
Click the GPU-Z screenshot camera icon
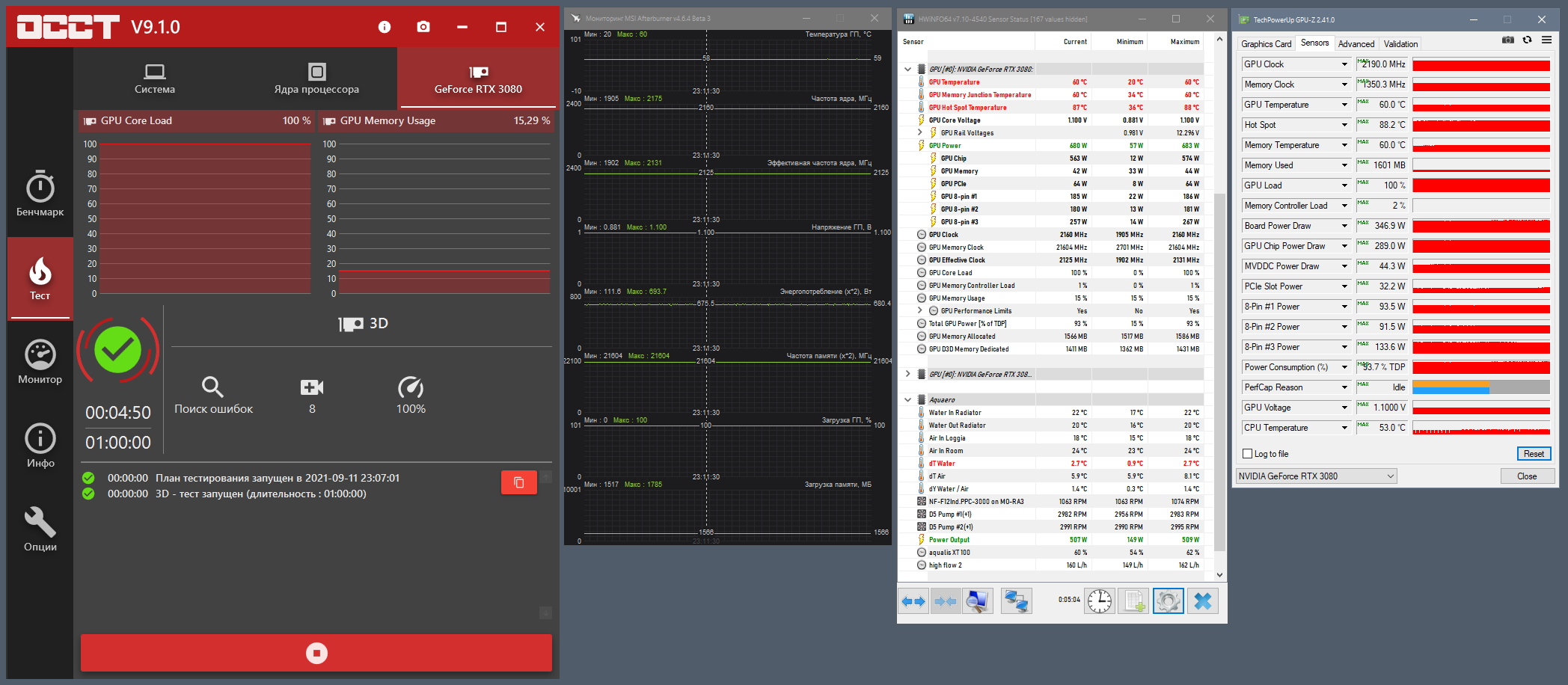pyautogui.click(x=1508, y=40)
